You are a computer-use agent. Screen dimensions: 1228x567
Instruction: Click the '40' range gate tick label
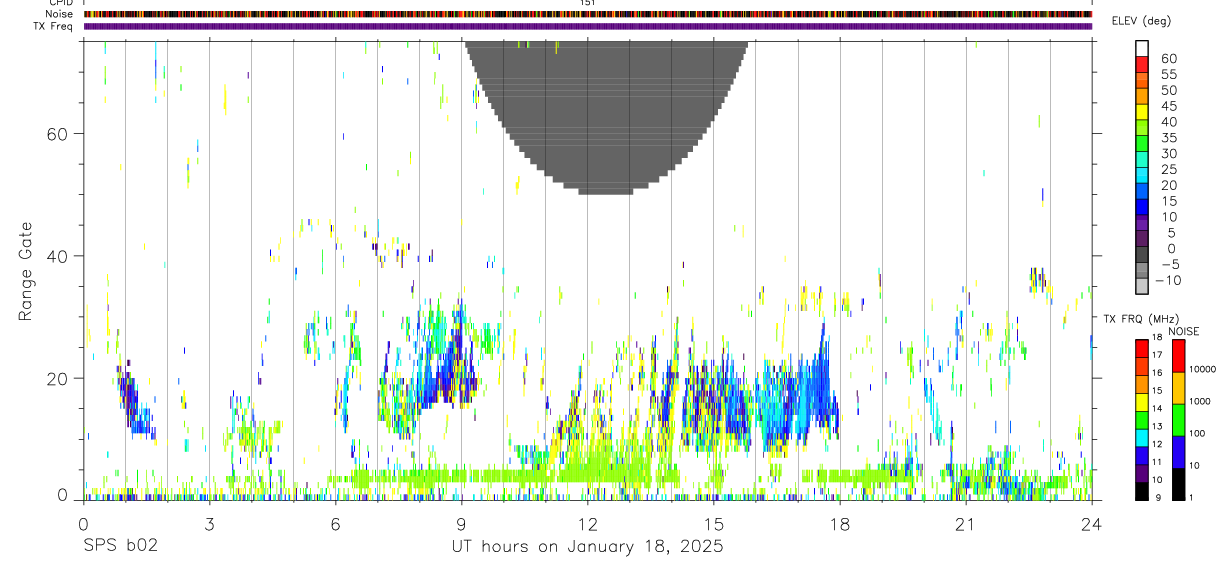point(57,256)
